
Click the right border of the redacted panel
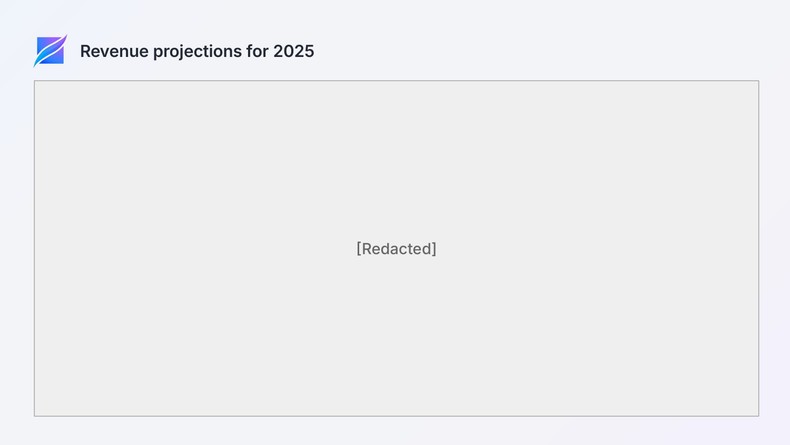pyautogui.click(x=758, y=249)
